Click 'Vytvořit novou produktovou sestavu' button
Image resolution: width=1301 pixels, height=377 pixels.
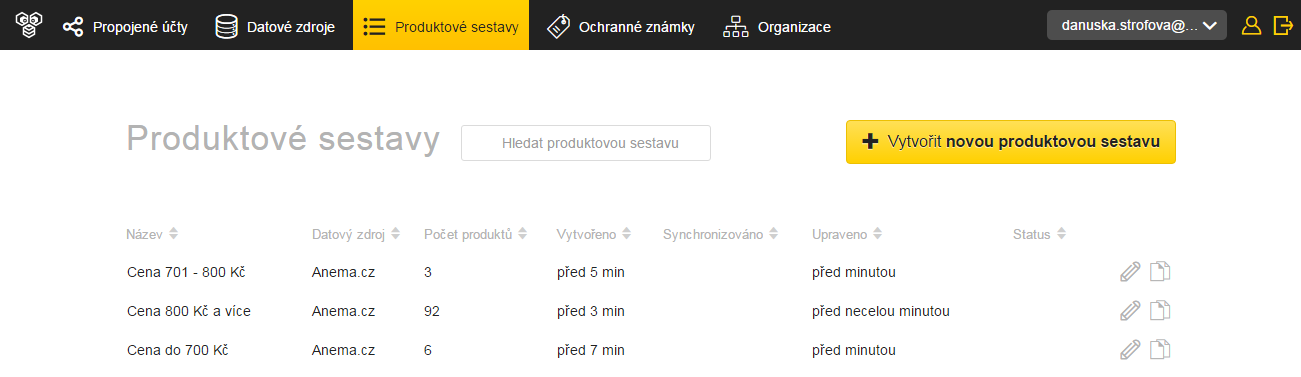(x=1011, y=142)
